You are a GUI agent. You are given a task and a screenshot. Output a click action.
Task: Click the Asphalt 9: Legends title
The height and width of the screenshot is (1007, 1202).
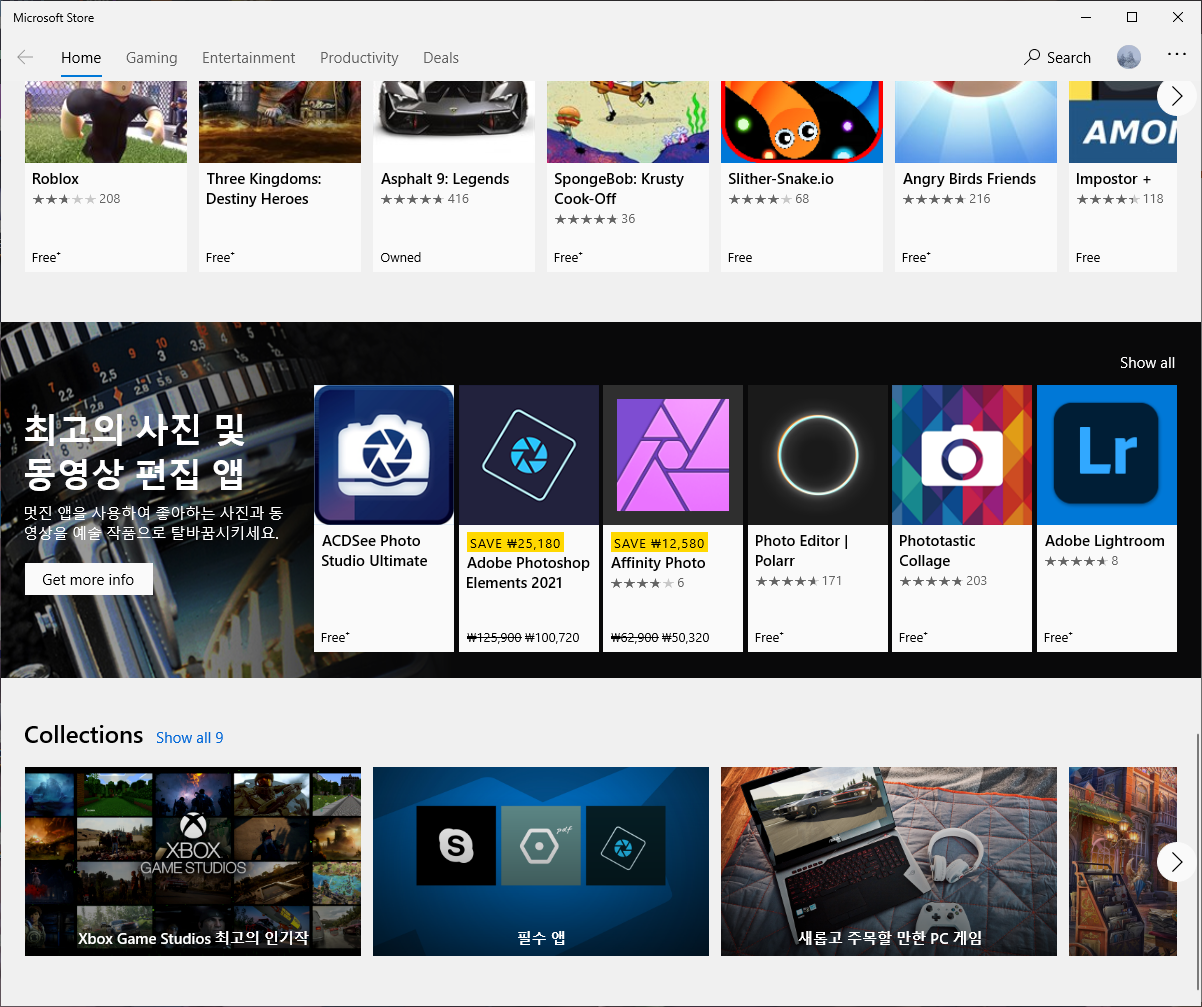tap(445, 179)
